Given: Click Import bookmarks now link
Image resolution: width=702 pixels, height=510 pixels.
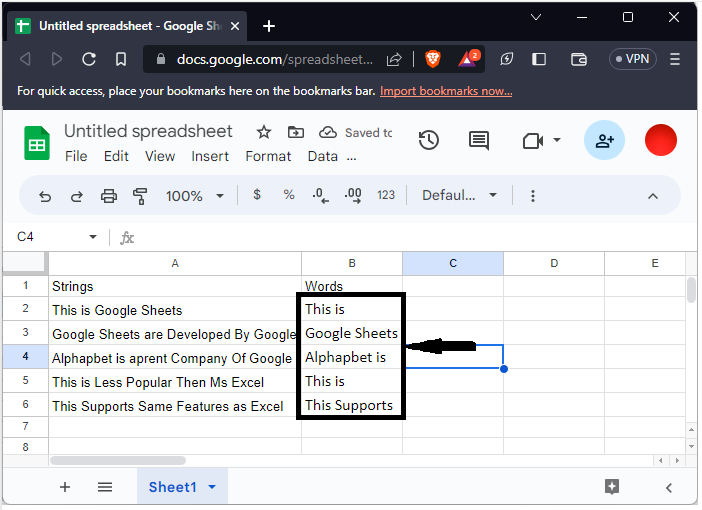Looking at the screenshot, I should 446,91.
